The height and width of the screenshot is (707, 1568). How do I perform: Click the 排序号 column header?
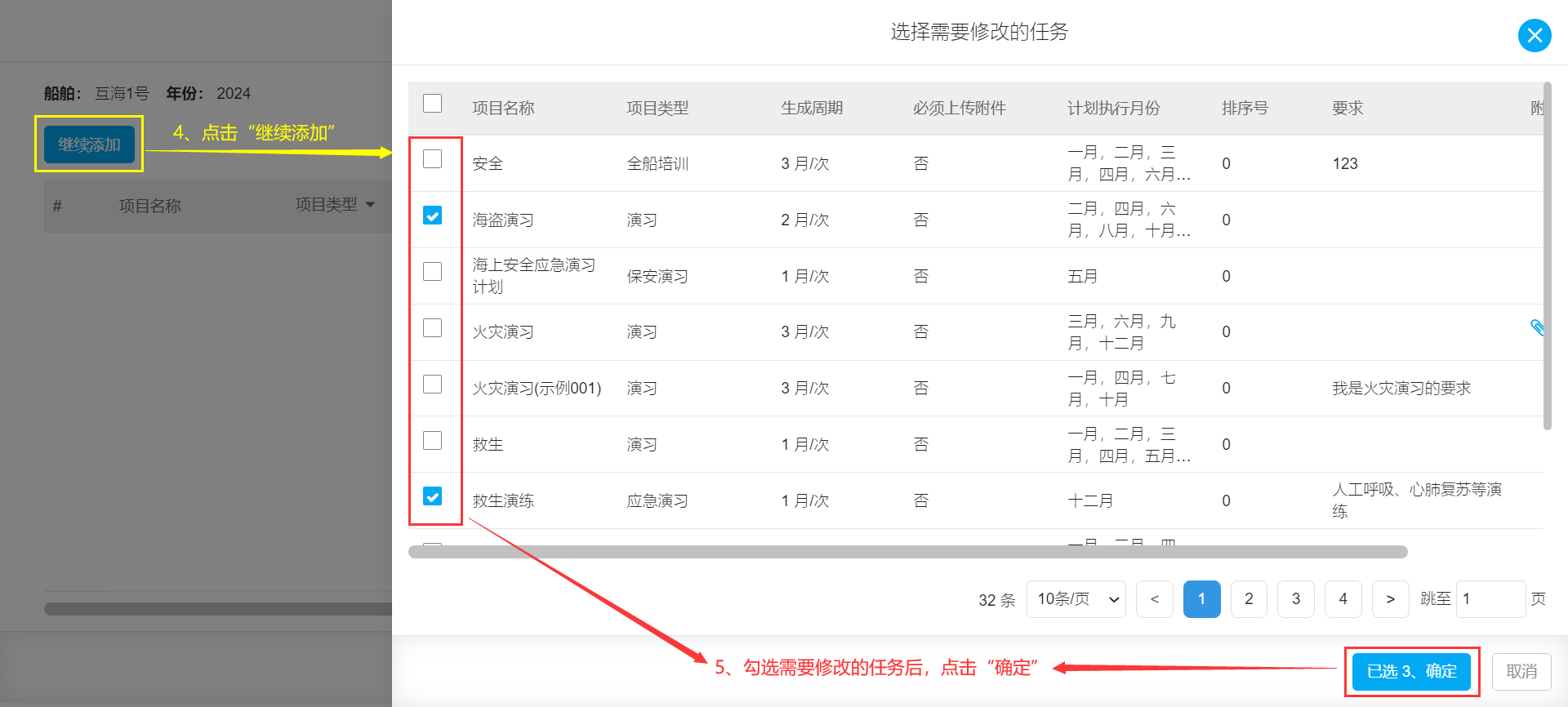point(1245,108)
